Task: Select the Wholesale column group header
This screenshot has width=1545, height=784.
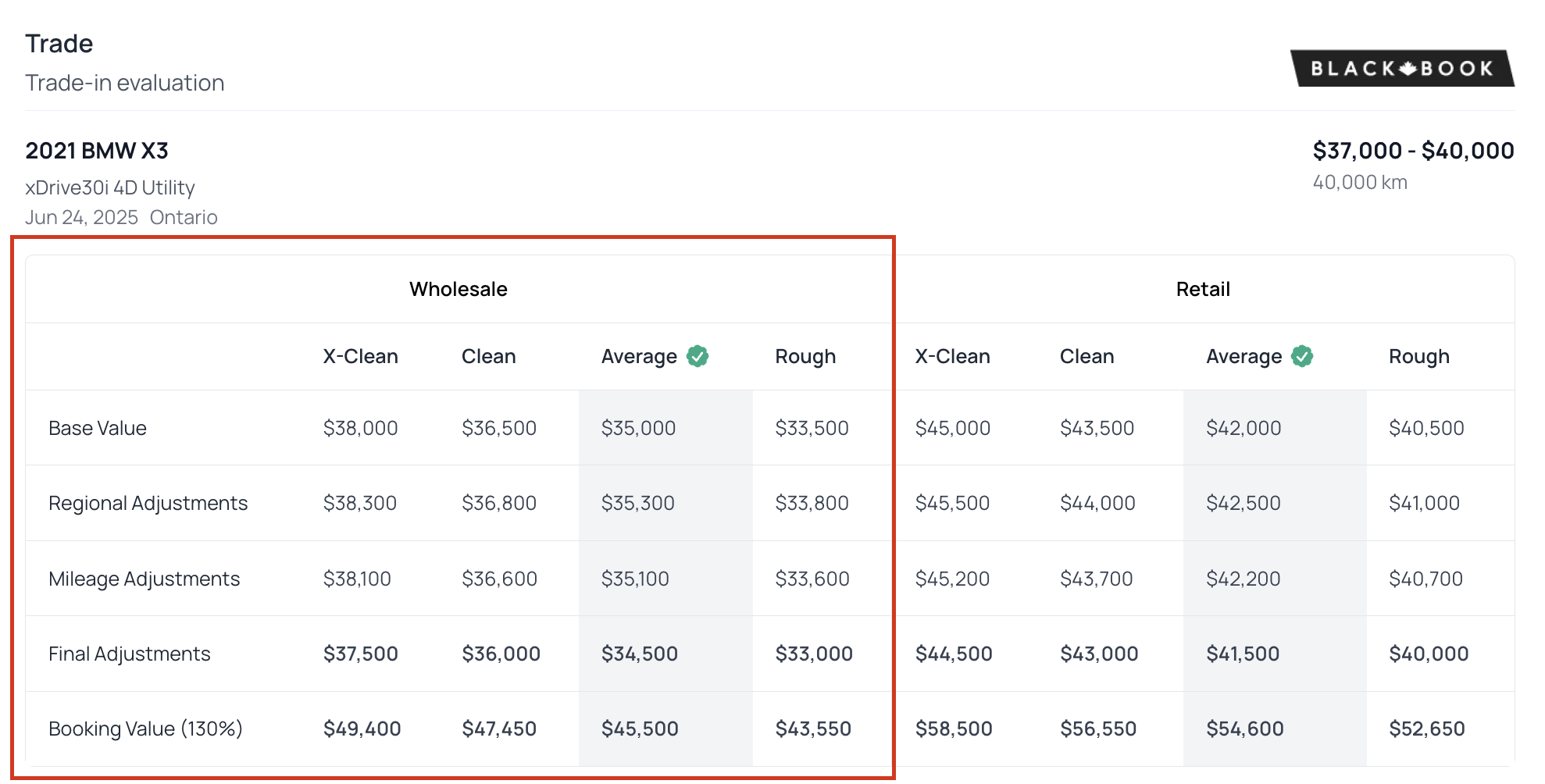Action: point(458,289)
